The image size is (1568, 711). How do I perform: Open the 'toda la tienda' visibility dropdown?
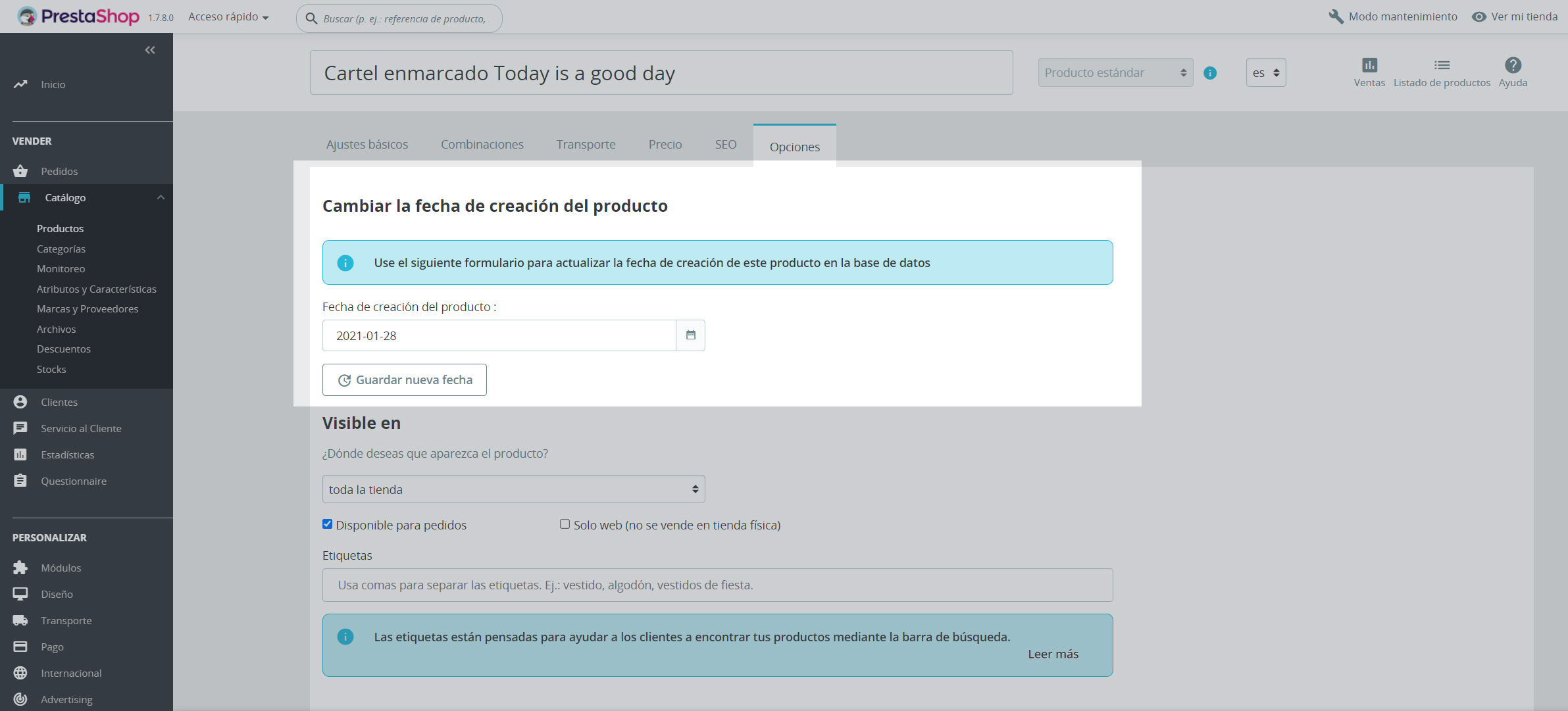(x=513, y=489)
